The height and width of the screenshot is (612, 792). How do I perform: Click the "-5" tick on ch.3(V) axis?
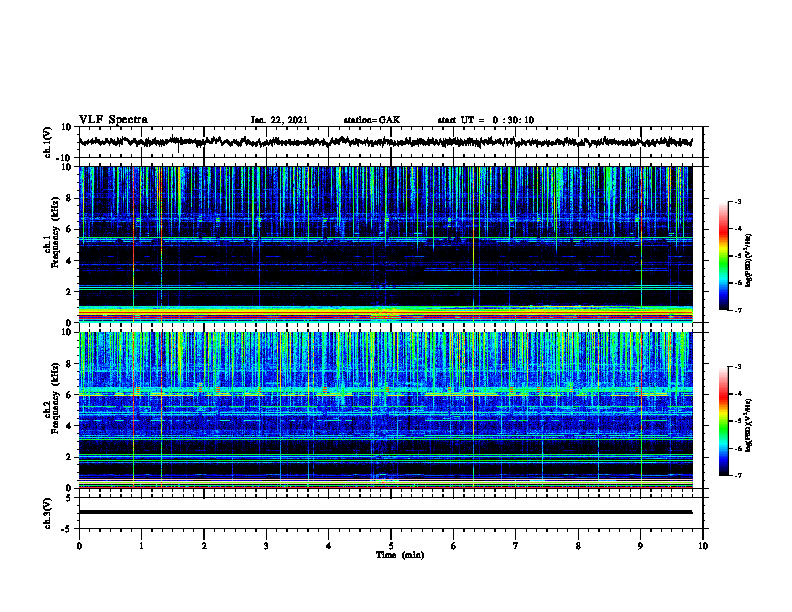coord(67,529)
